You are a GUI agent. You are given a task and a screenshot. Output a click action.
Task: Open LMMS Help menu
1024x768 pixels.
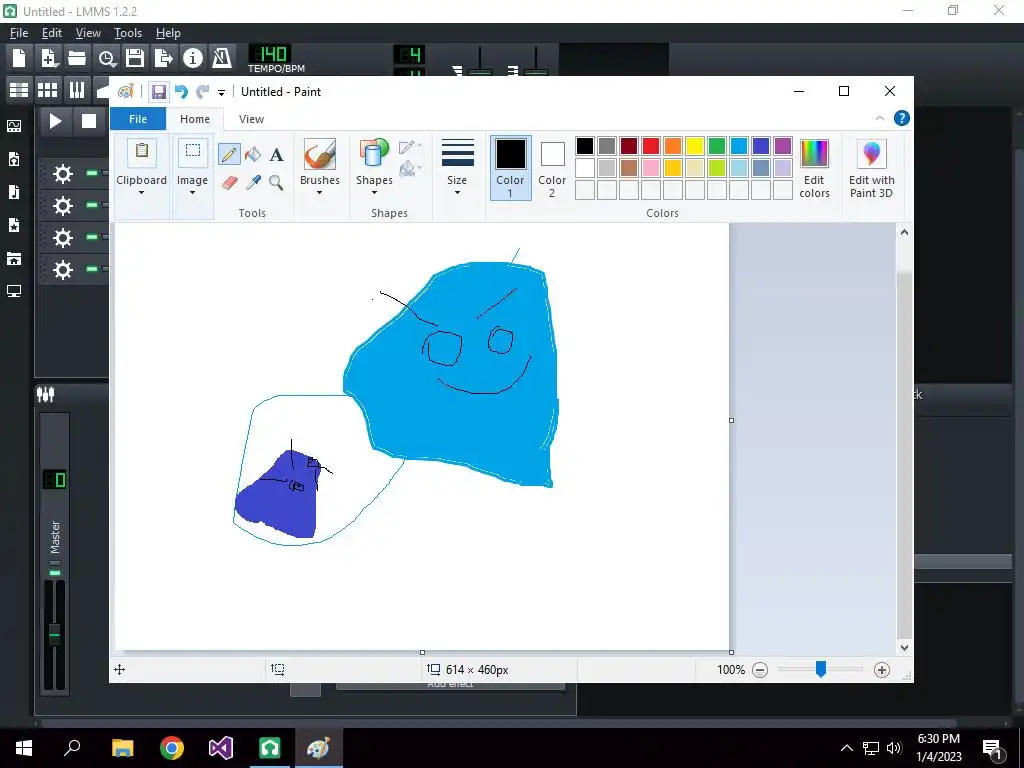[168, 33]
